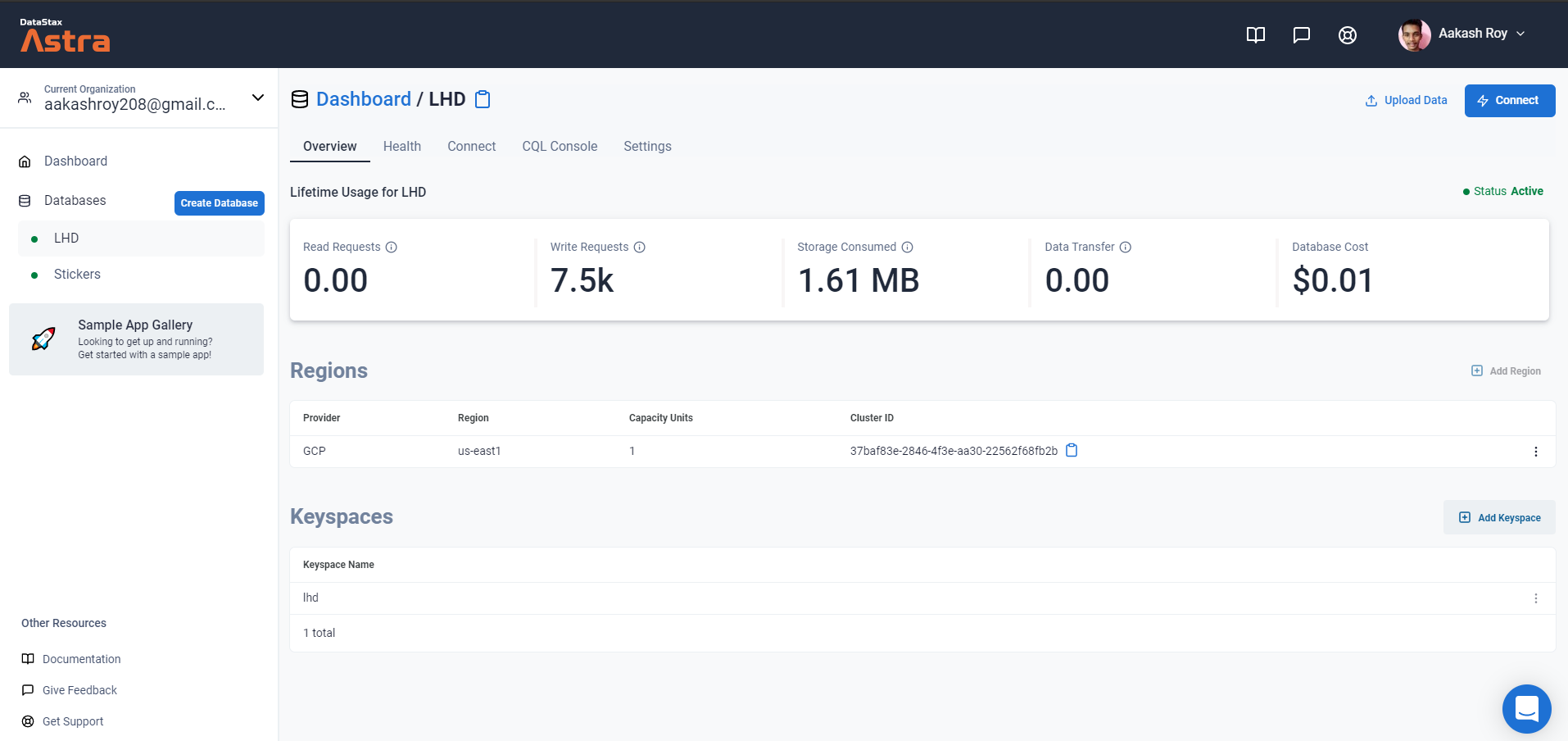Switch to the Overview tab
The image size is (1568, 741).
(330, 147)
